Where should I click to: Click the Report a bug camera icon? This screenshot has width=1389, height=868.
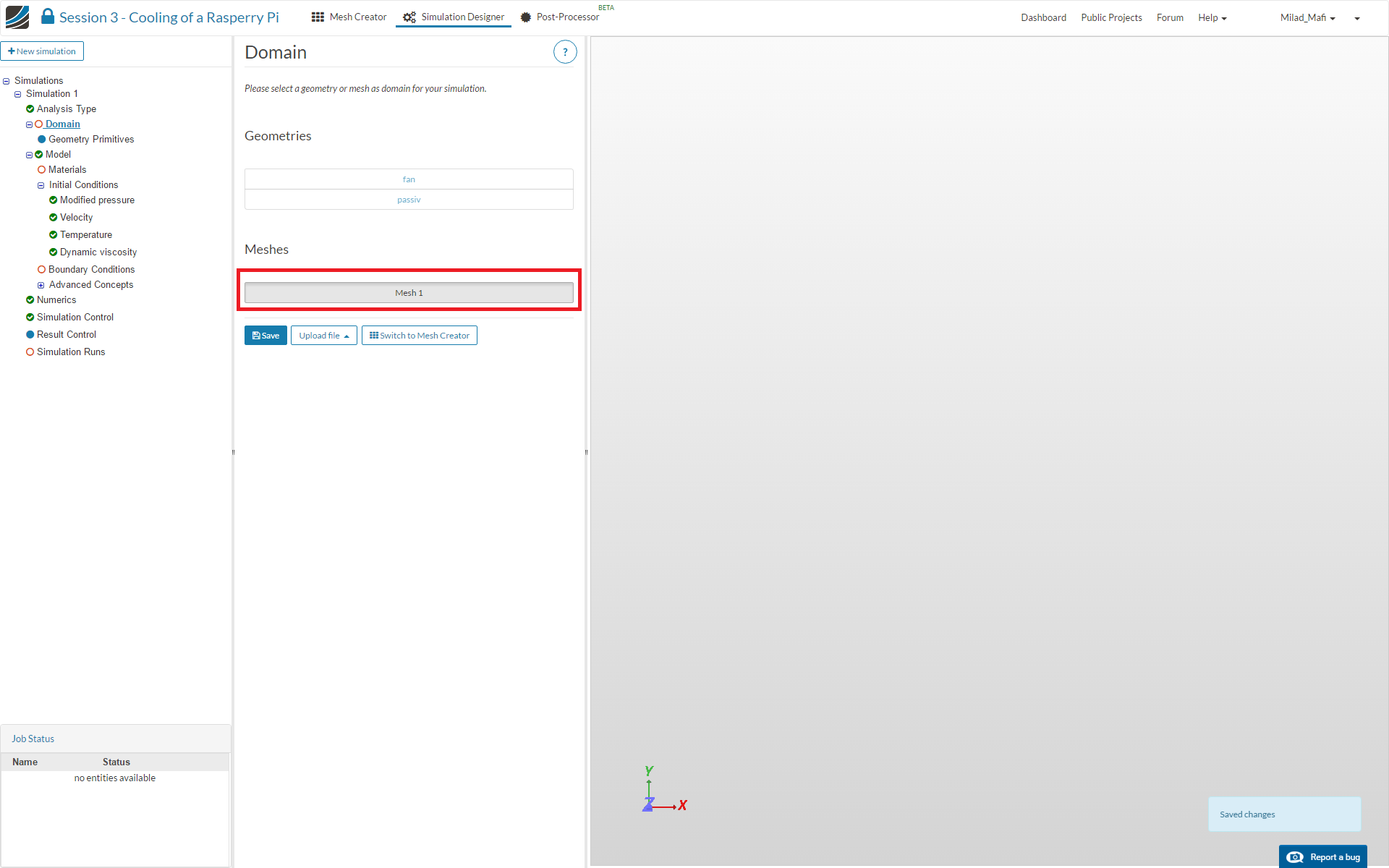pos(1295,857)
